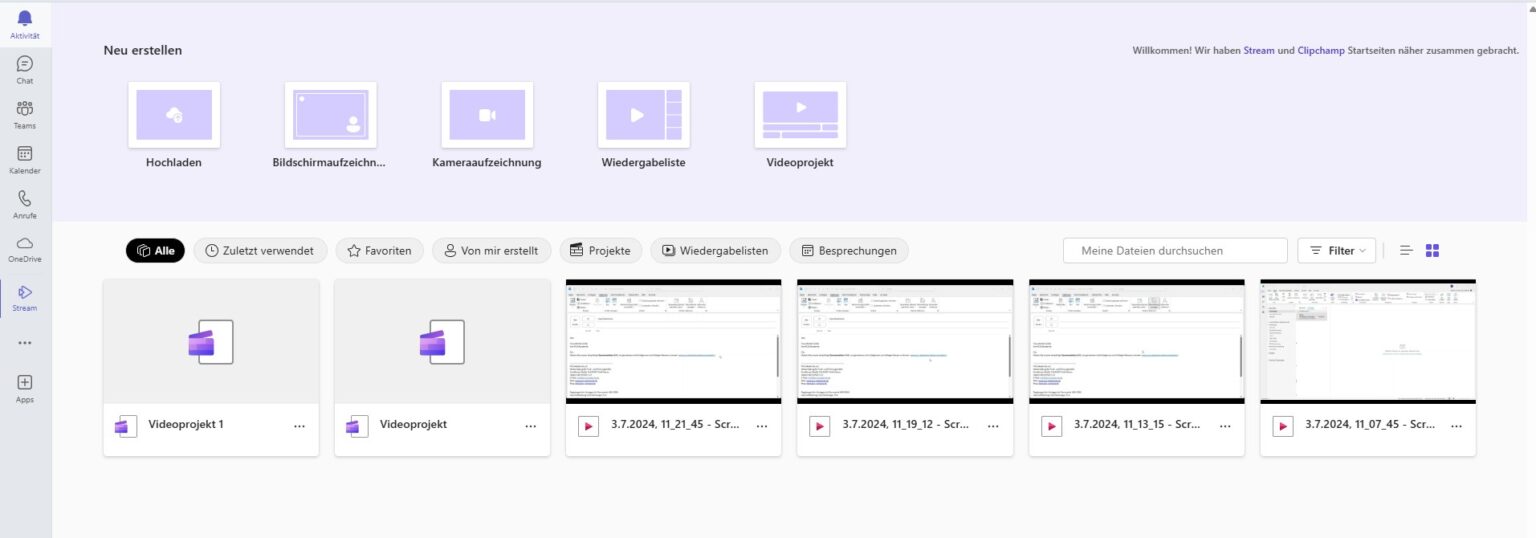The height and width of the screenshot is (538, 1536).
Task: Click the Meine Dateien durchsuchen search box
Action: [1175, 251]
